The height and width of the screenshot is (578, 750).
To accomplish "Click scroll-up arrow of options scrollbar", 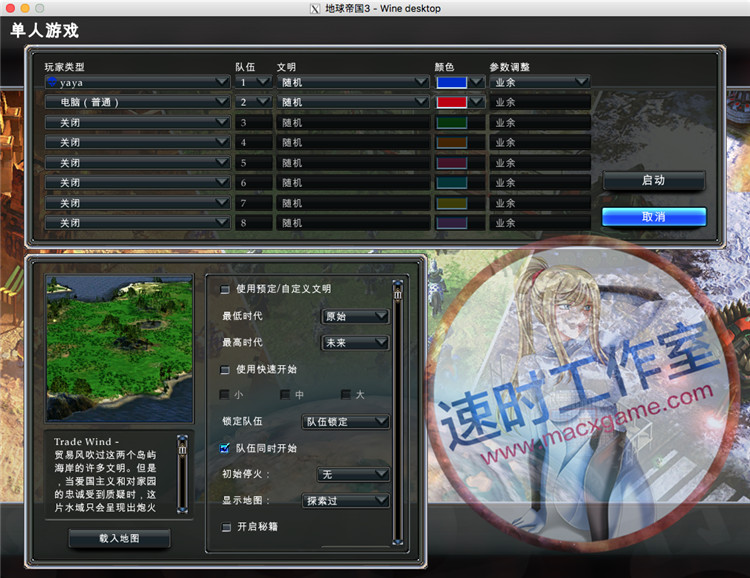I will pos(397,285).
